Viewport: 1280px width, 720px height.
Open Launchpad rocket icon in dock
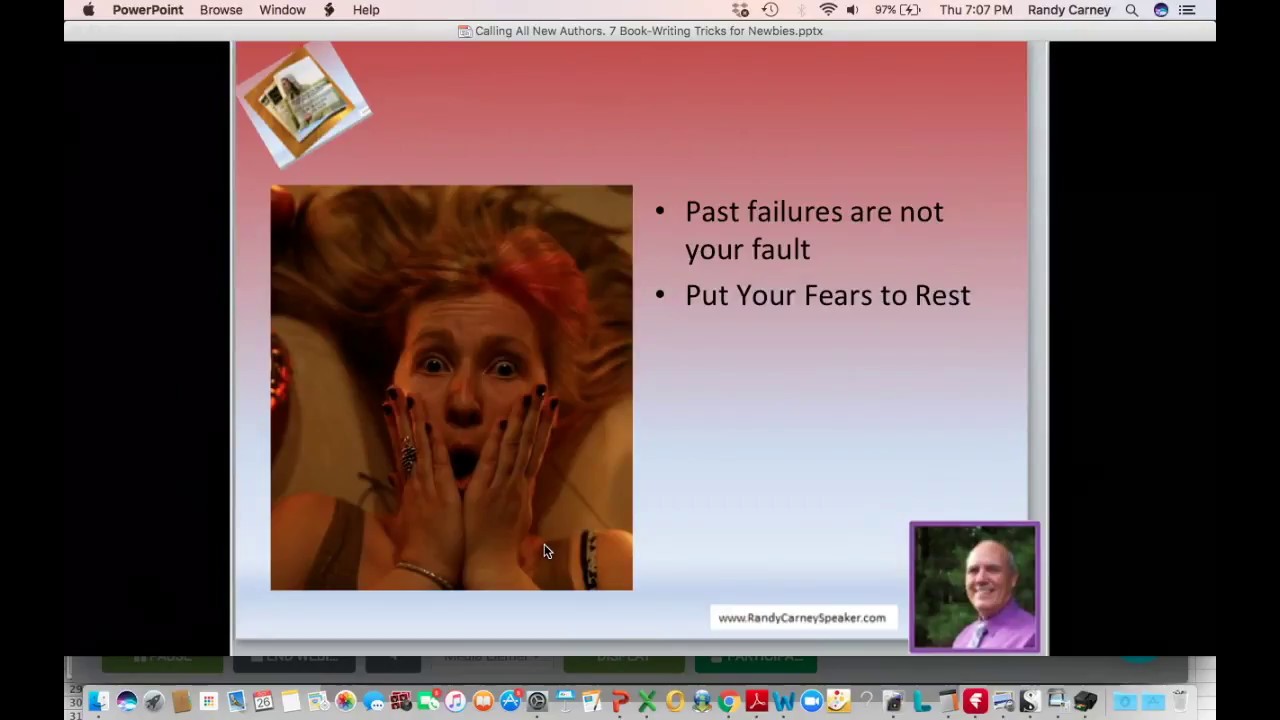(153, 701)
